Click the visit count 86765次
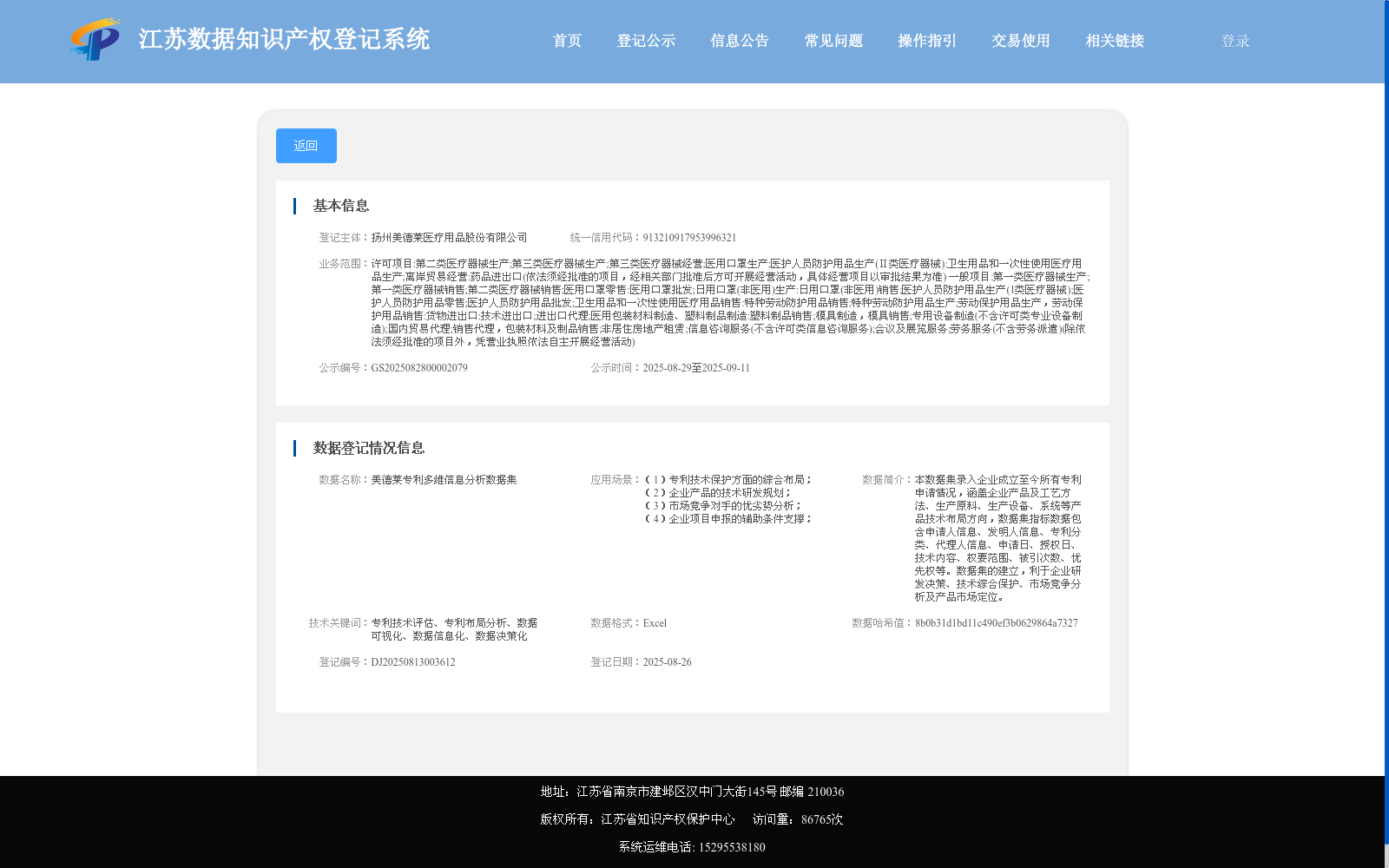Image resolution: width=1389 pixels, height=868 pixels. tap(822, 819)
